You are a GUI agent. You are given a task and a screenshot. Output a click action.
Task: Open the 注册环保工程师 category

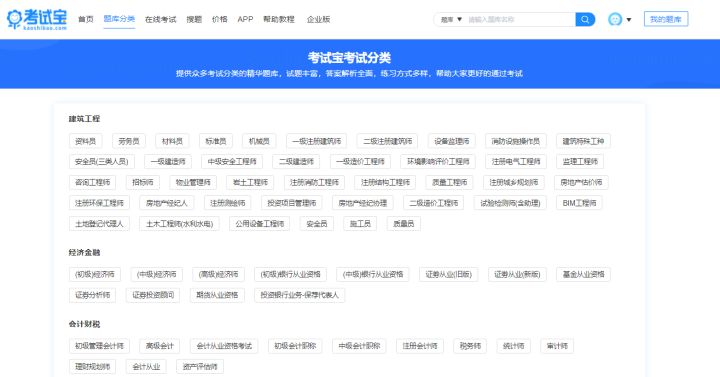click(x=99, y=203)
